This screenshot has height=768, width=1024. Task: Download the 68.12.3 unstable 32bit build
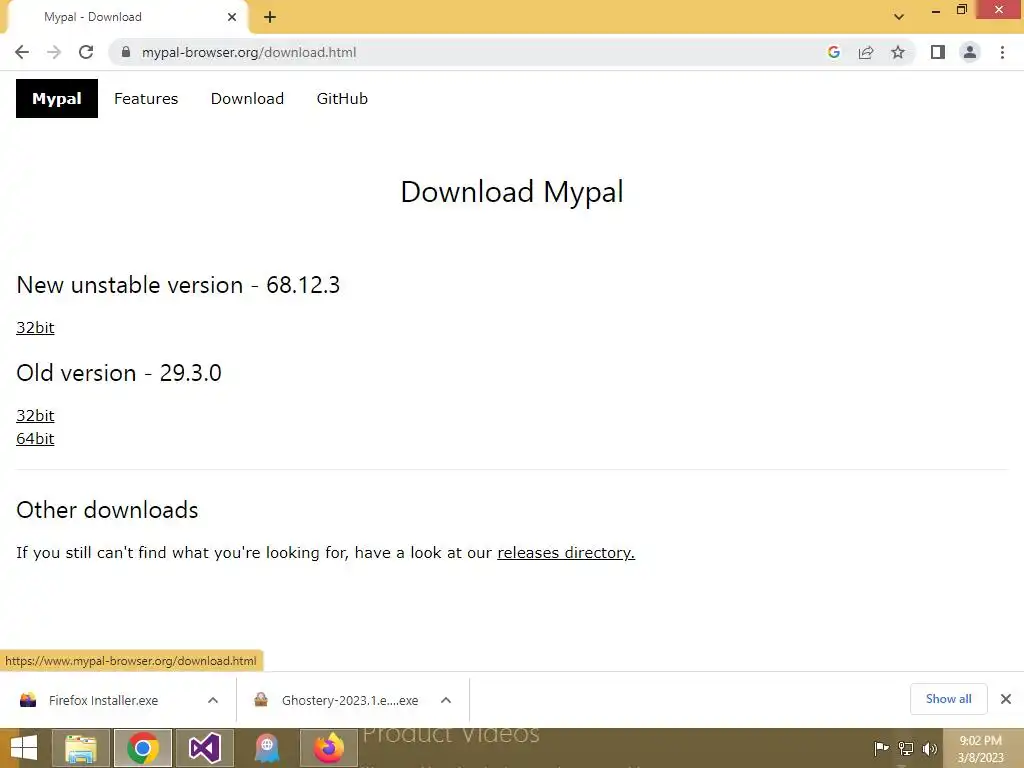pyautogui.click(x=35, y=327)
